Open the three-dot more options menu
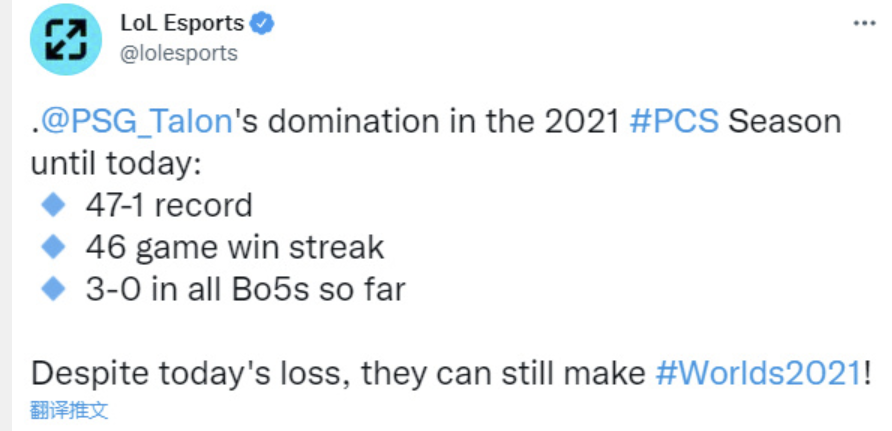 pyautogui.click(x=863, y=22)
